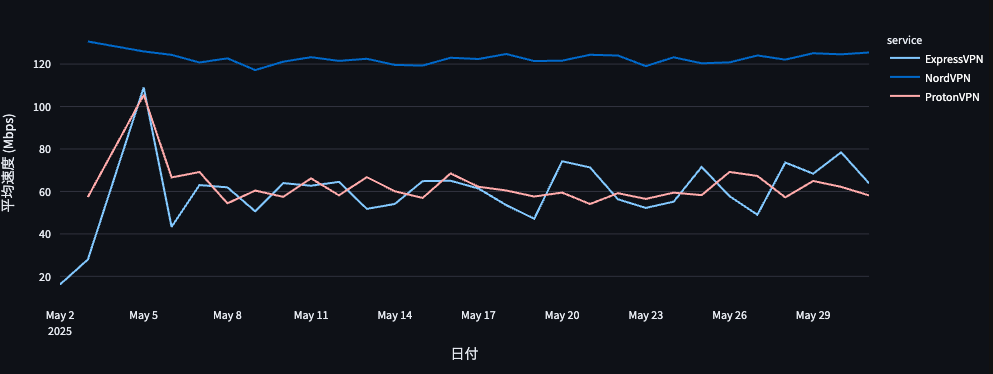993x374 pixels.
Task: Click the 'May 26' x-axis label
Action: (730, 315)
